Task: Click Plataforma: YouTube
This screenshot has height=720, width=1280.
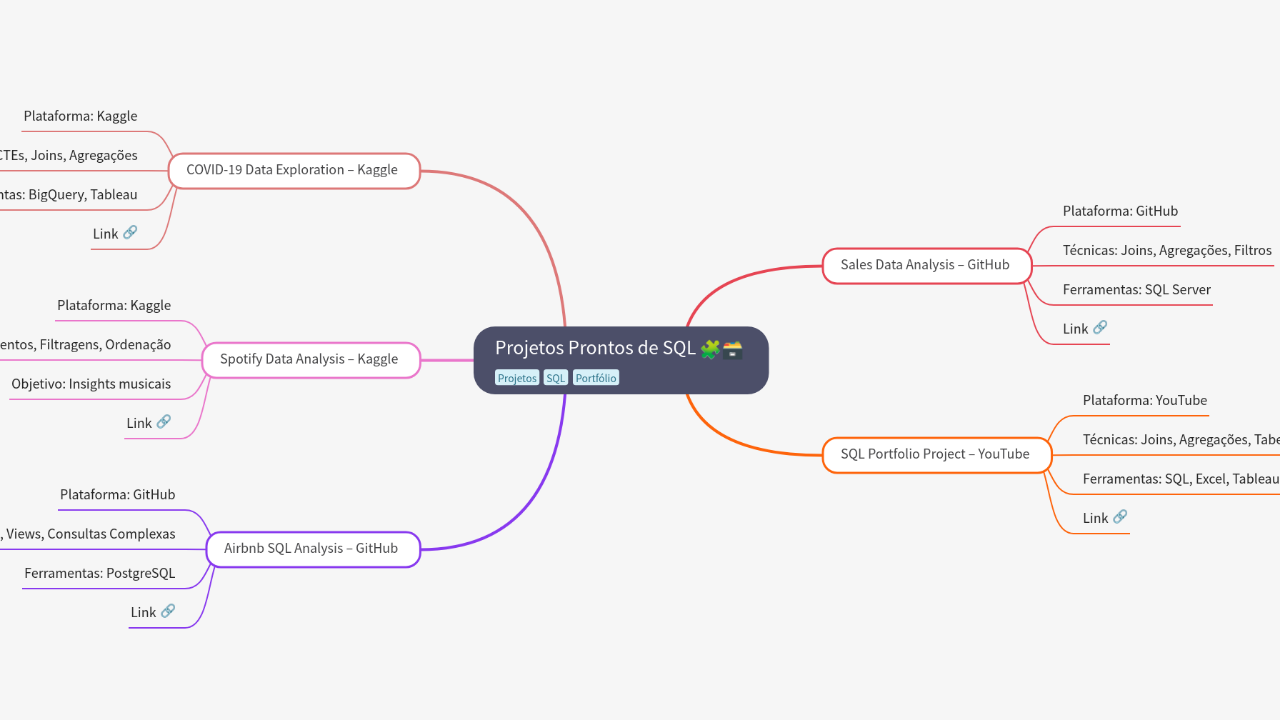Action: point(1145,400)
